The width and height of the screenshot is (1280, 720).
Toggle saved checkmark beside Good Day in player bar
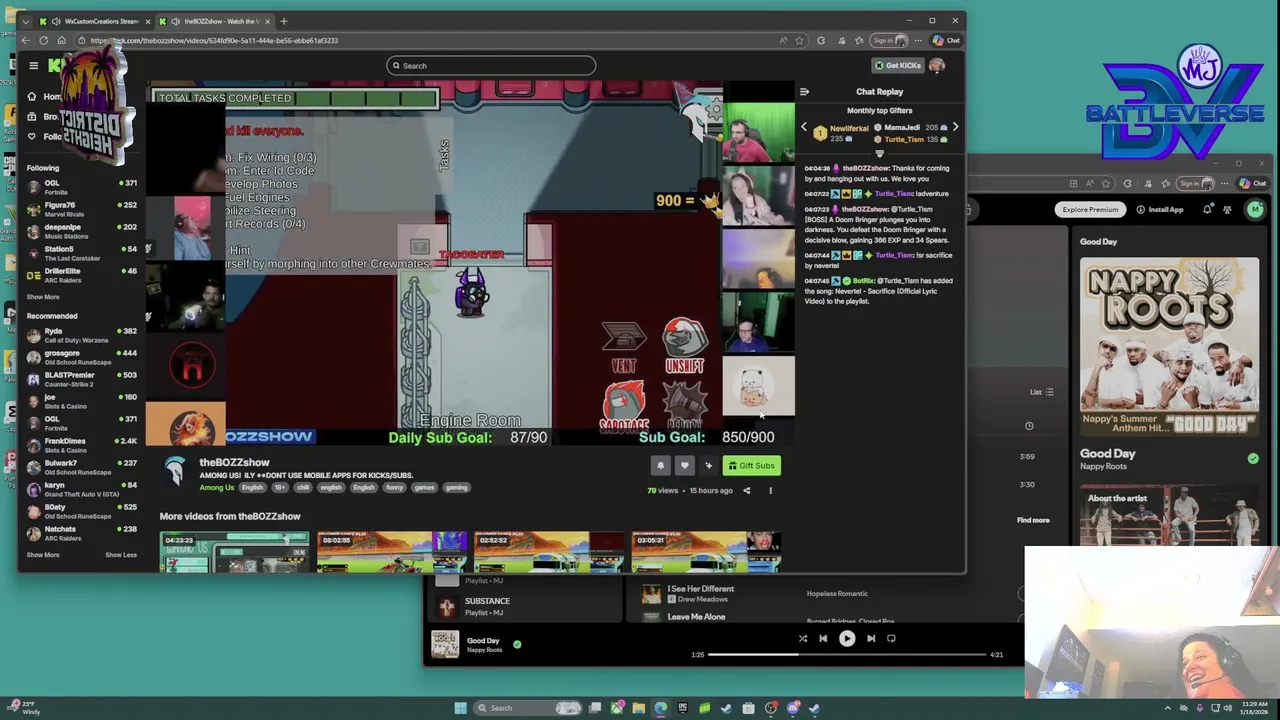[517, 644]
